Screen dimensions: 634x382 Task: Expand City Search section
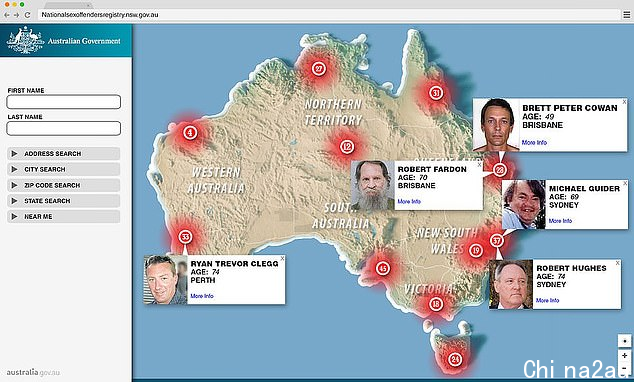point(63,169)
